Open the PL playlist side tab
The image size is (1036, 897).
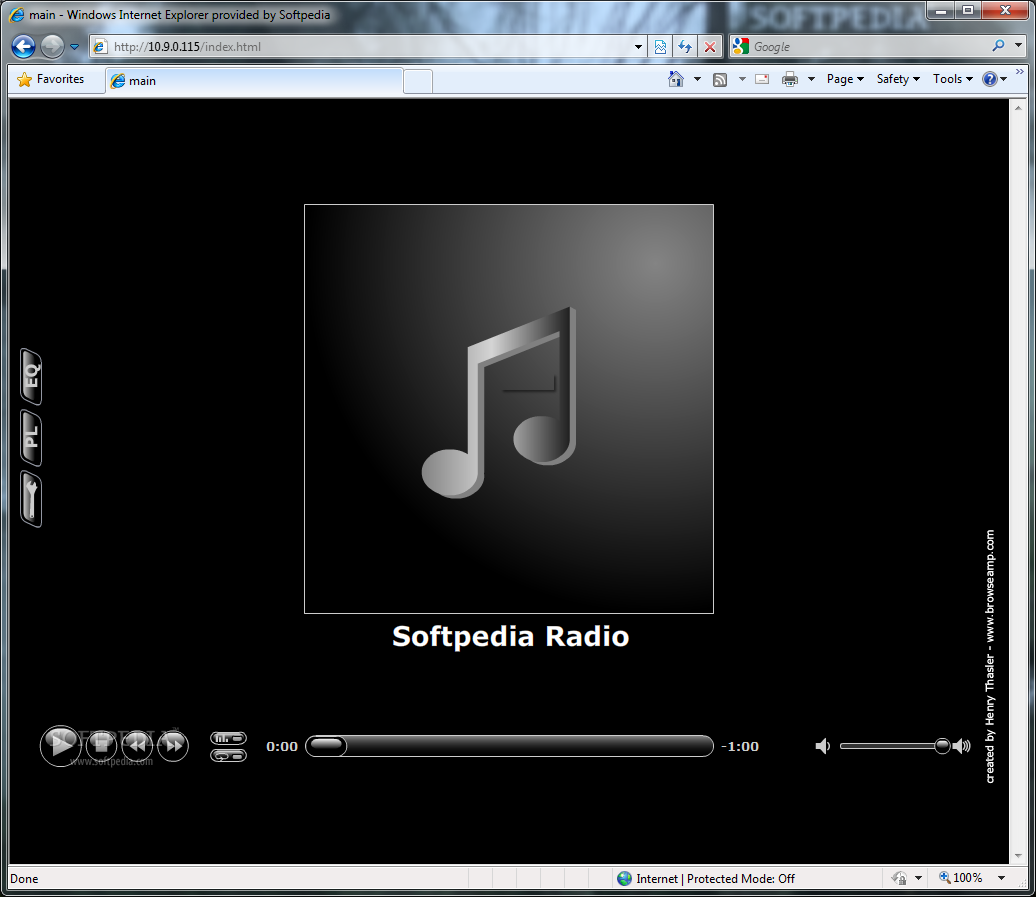pos(32,438)
